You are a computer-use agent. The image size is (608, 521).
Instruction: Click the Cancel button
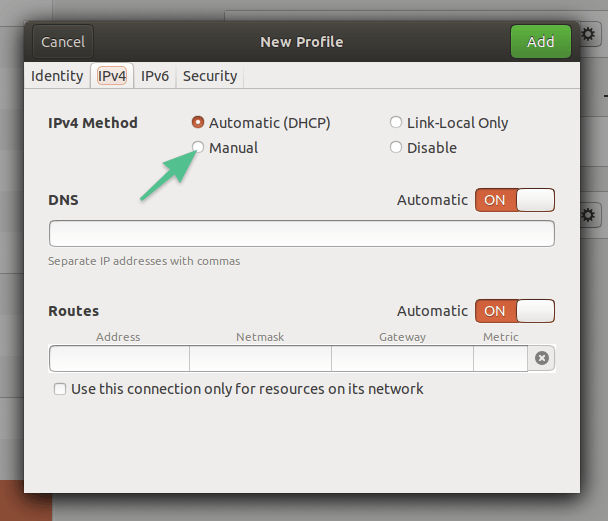pos(63,41)
